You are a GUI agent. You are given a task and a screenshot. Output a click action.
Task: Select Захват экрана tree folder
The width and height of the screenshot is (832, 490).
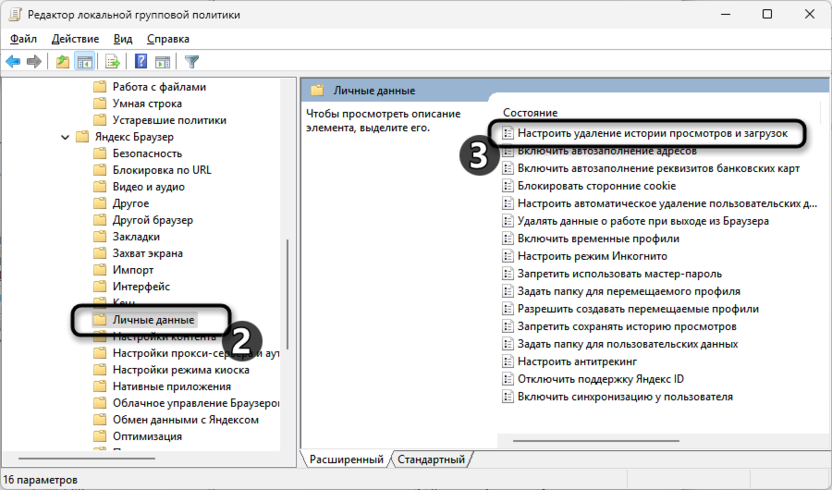click(148, 253)
